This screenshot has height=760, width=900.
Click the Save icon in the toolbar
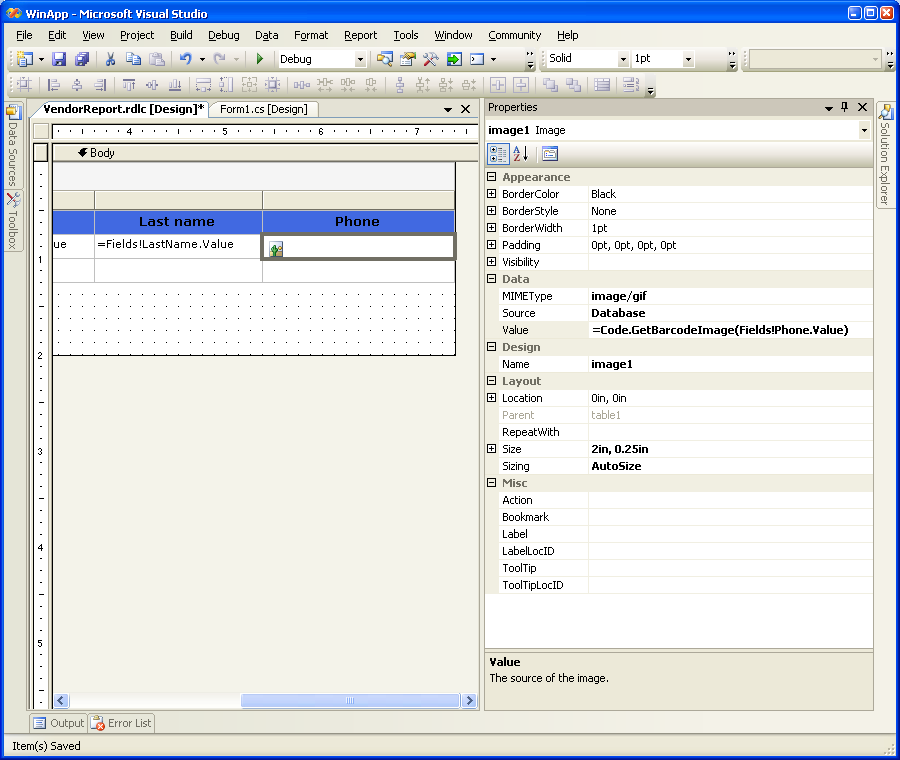[59, 60]
